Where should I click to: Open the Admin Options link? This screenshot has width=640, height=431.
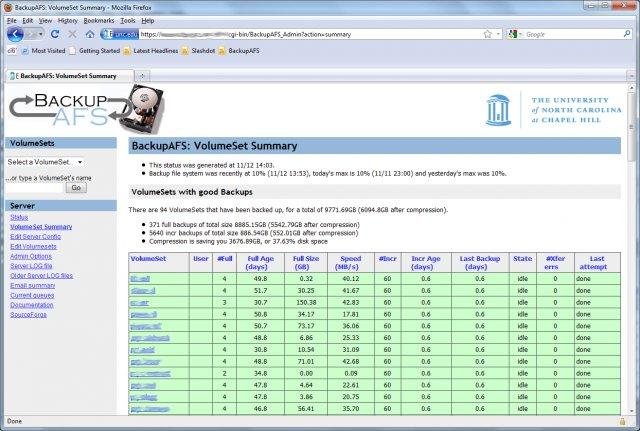coord(31,256)
